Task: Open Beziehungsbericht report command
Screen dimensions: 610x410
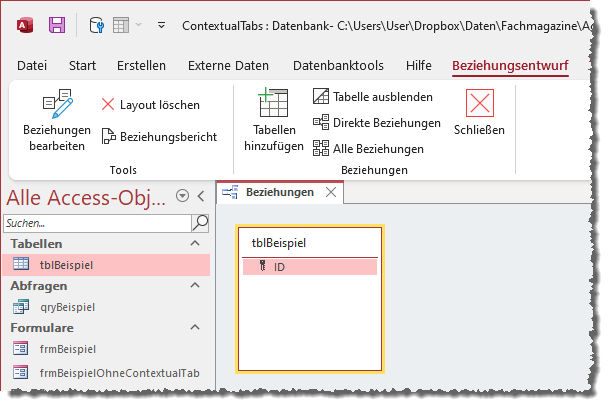Action: [x=159, y=137]
